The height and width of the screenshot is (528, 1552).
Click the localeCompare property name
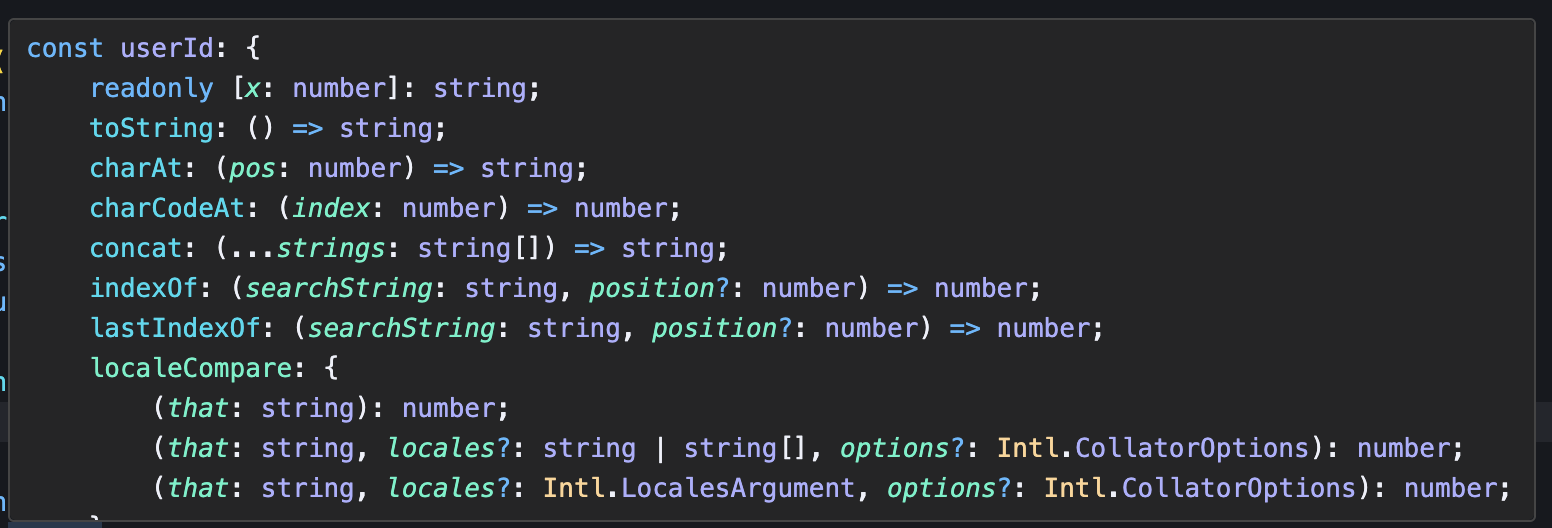coord(191,368)
